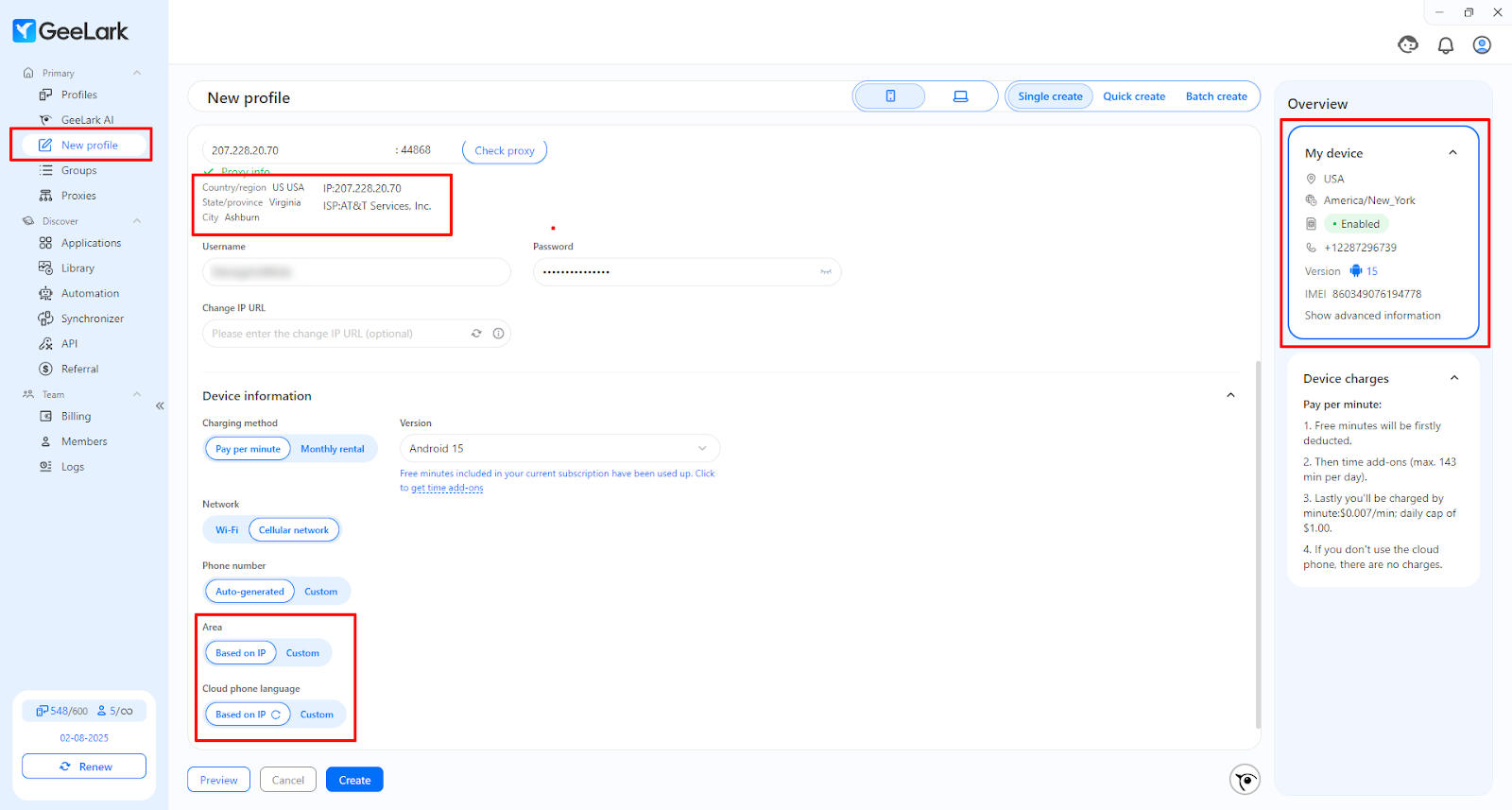Select Wi-Fi network option
This screenshot has height=810, width=1512.
click(227, 530)
